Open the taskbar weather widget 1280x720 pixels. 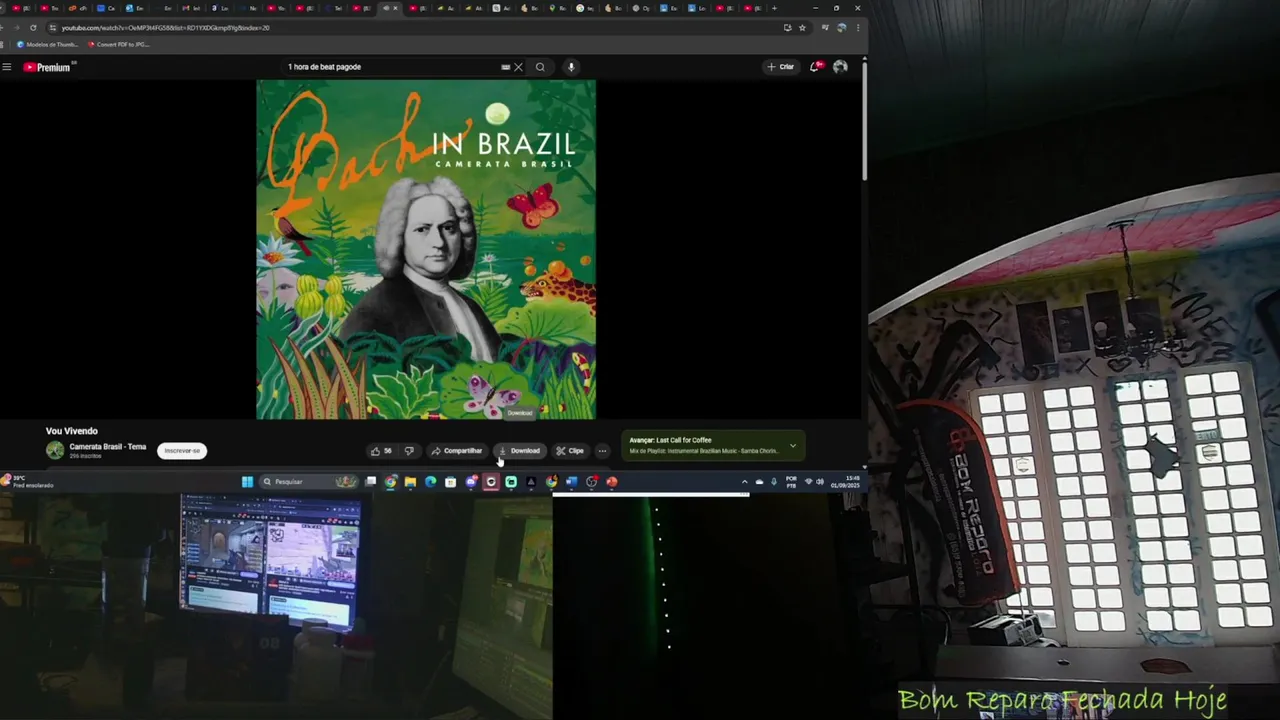[x=28, y=482]
